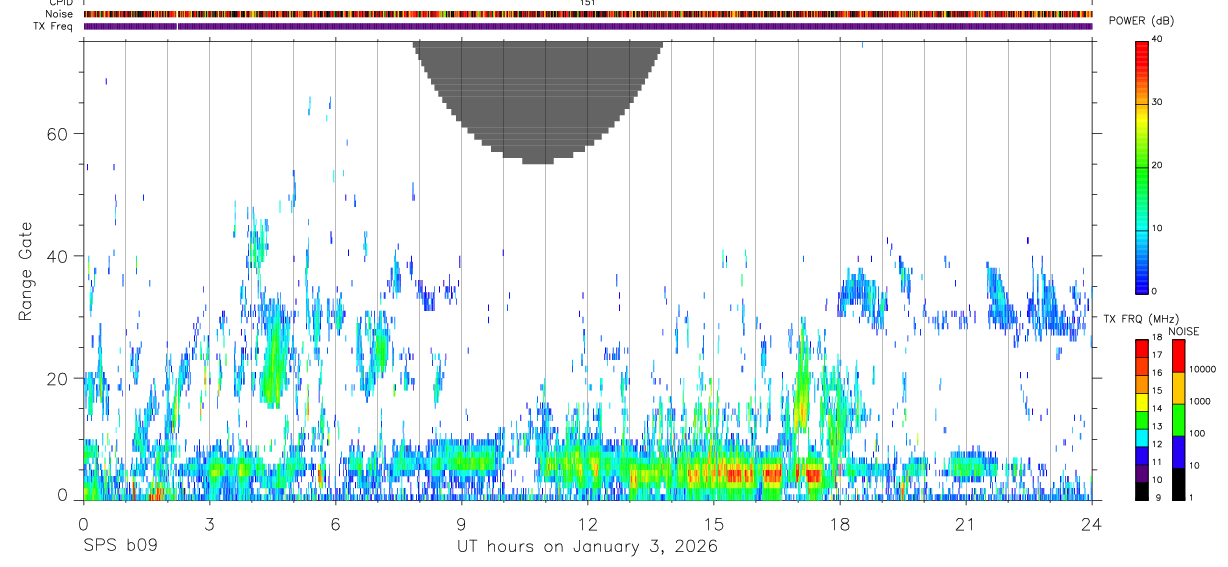Click the 15 tick on the UT hours axis
The width and height of the screenshot is (1228, 567).
click(713, 524)
